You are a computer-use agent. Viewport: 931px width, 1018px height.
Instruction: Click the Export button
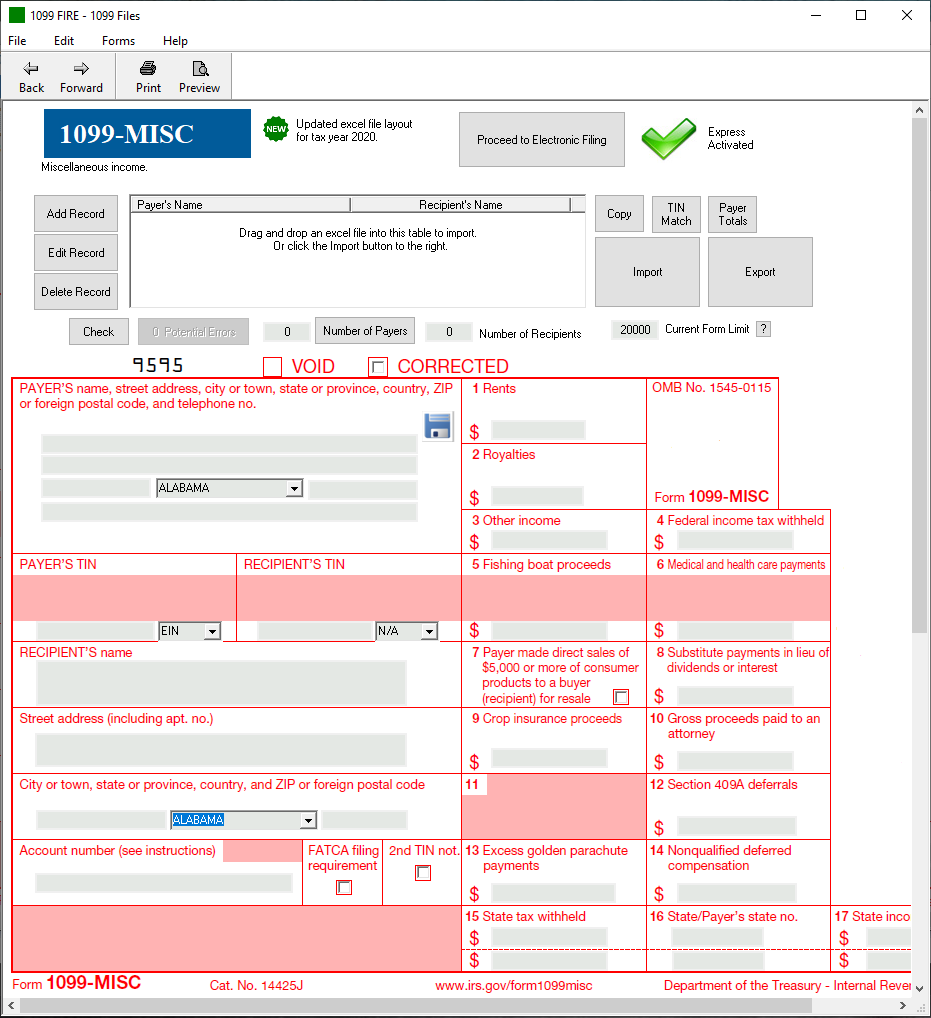[x=760, y=272]
